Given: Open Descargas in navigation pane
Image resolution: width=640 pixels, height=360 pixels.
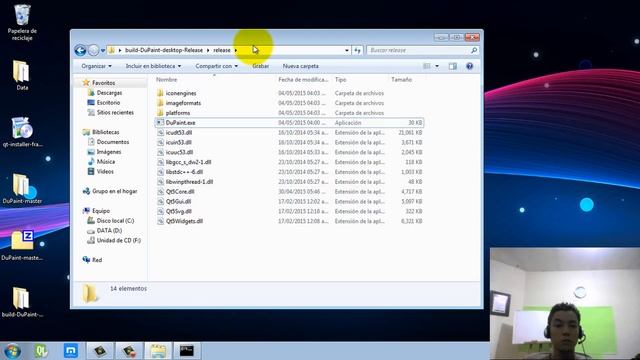Looking at the screenshot, I should [x=109, y=93].
